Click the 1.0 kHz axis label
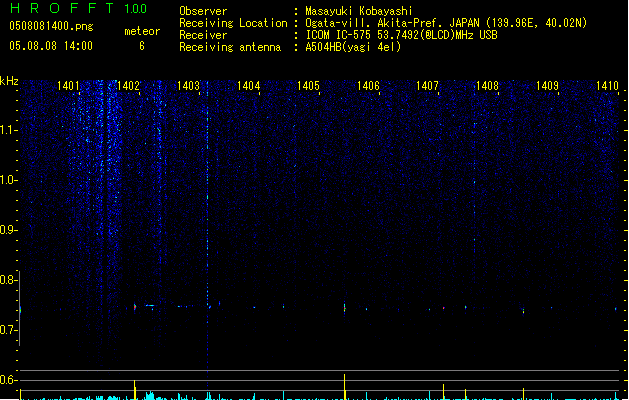The height and width of the screenshot is (400, 629). point(8,180)
